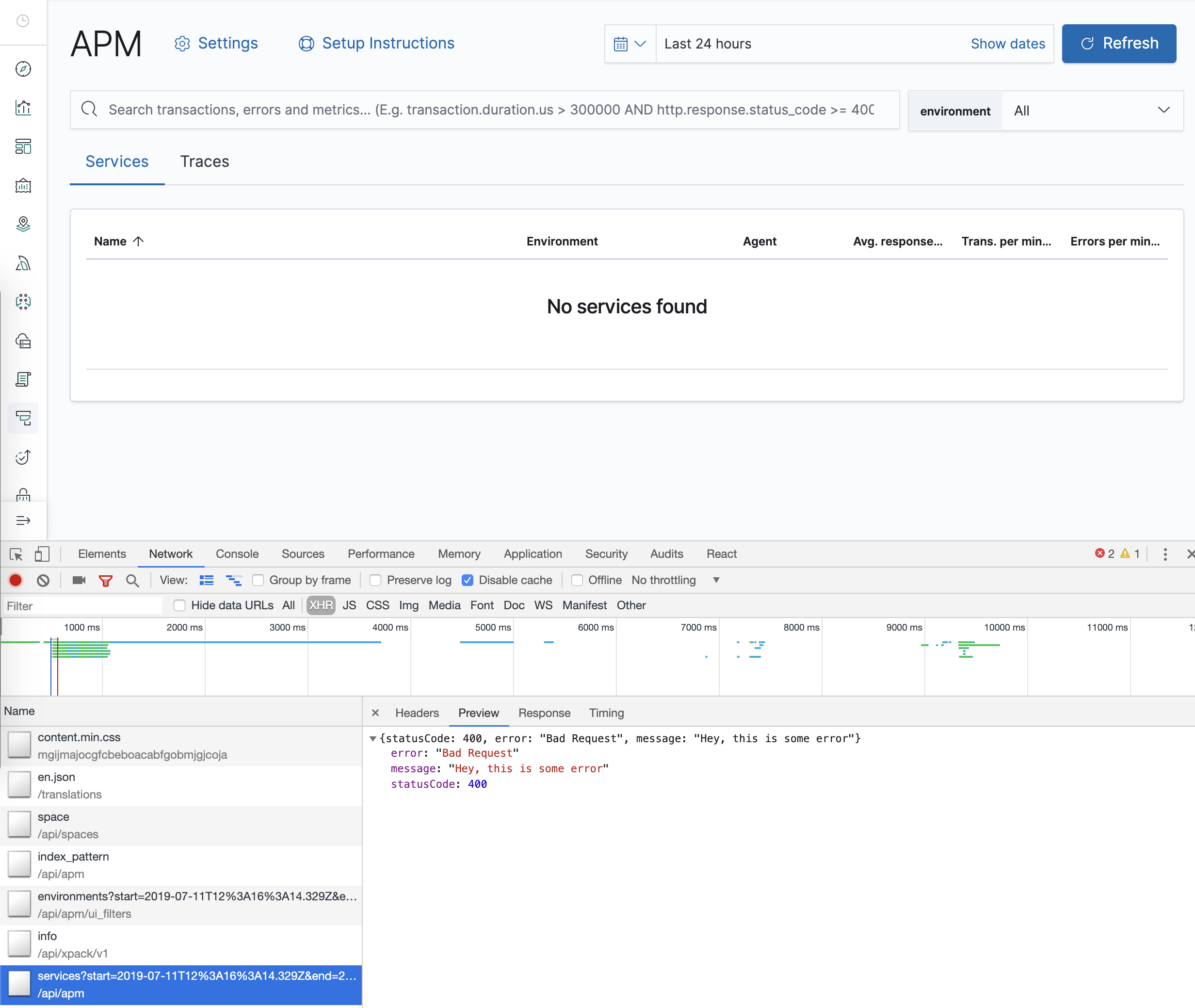Click network Filter text field
Screen dimensions: 1195x1008
click(x=83, y=606)
